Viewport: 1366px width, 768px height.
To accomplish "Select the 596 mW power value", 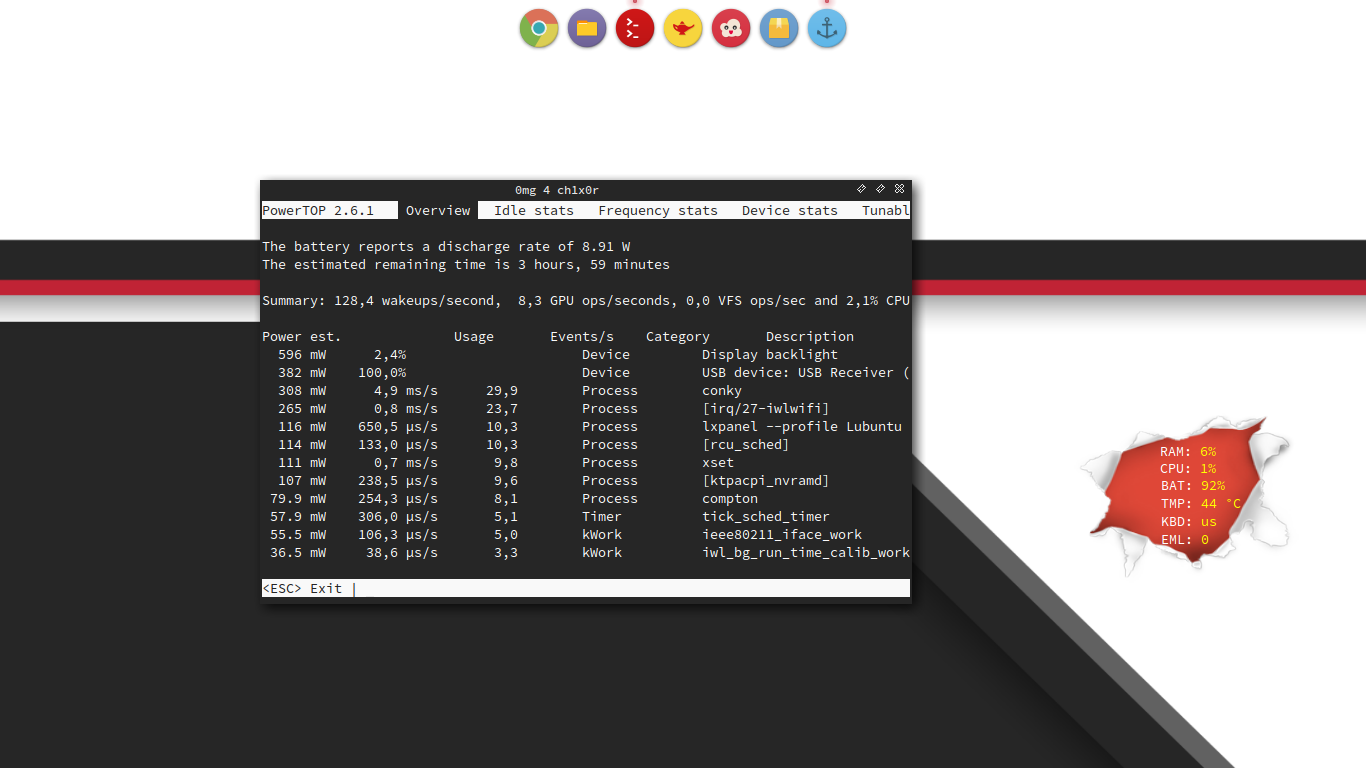I will coord(302,354).
